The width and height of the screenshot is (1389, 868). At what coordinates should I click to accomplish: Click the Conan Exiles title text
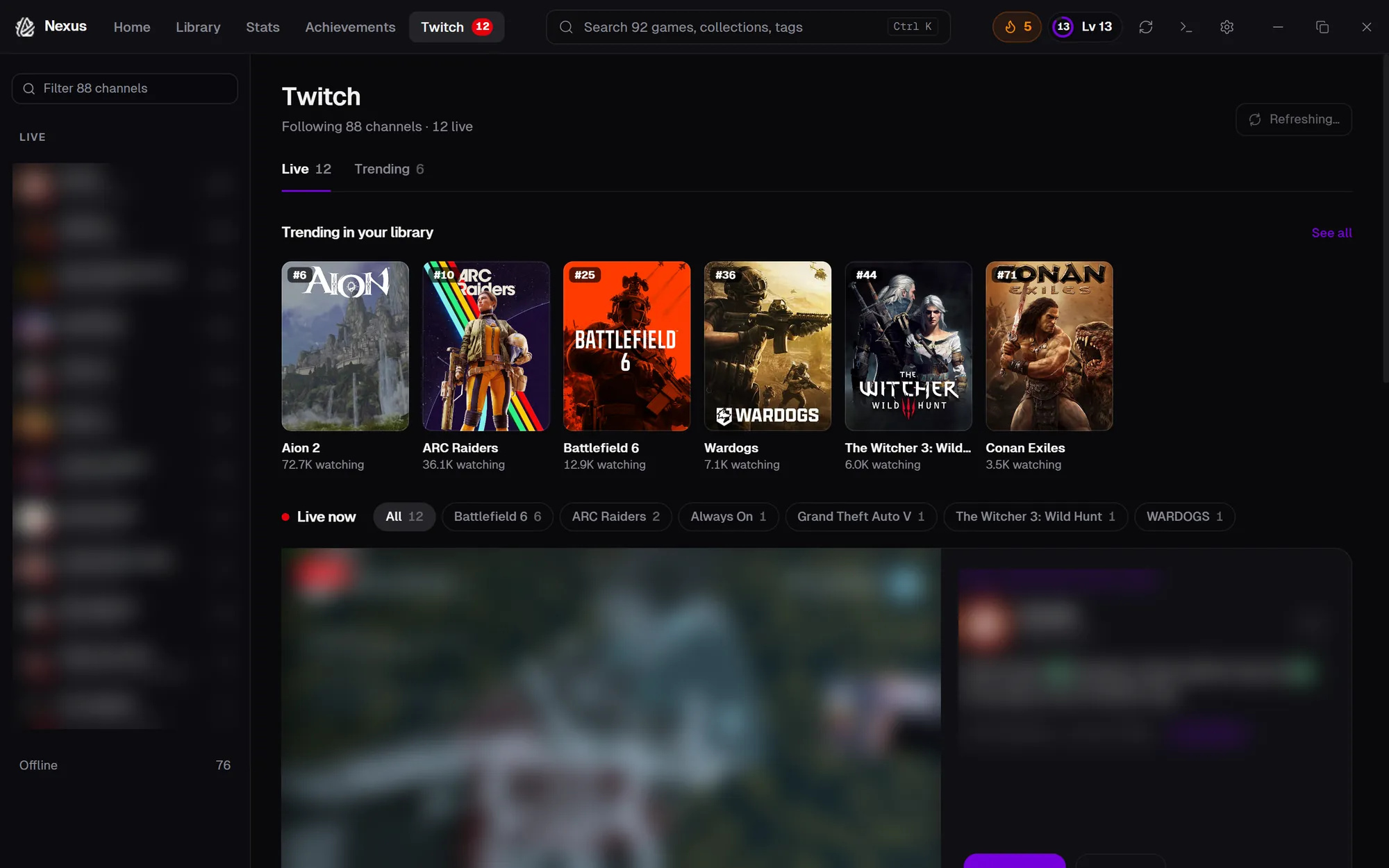pyautogui.click(x=1025, y=448)
